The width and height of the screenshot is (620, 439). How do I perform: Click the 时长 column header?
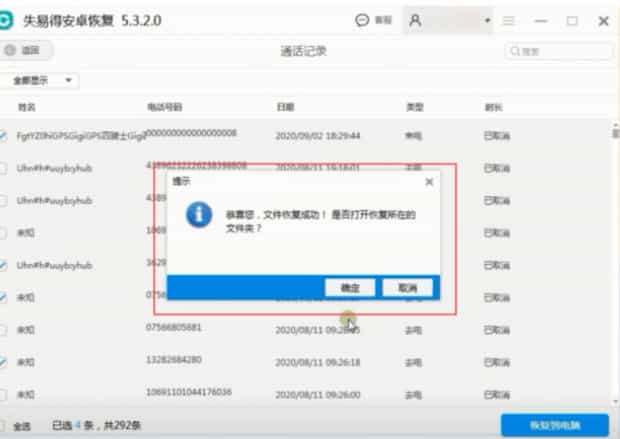coord(493,107)
